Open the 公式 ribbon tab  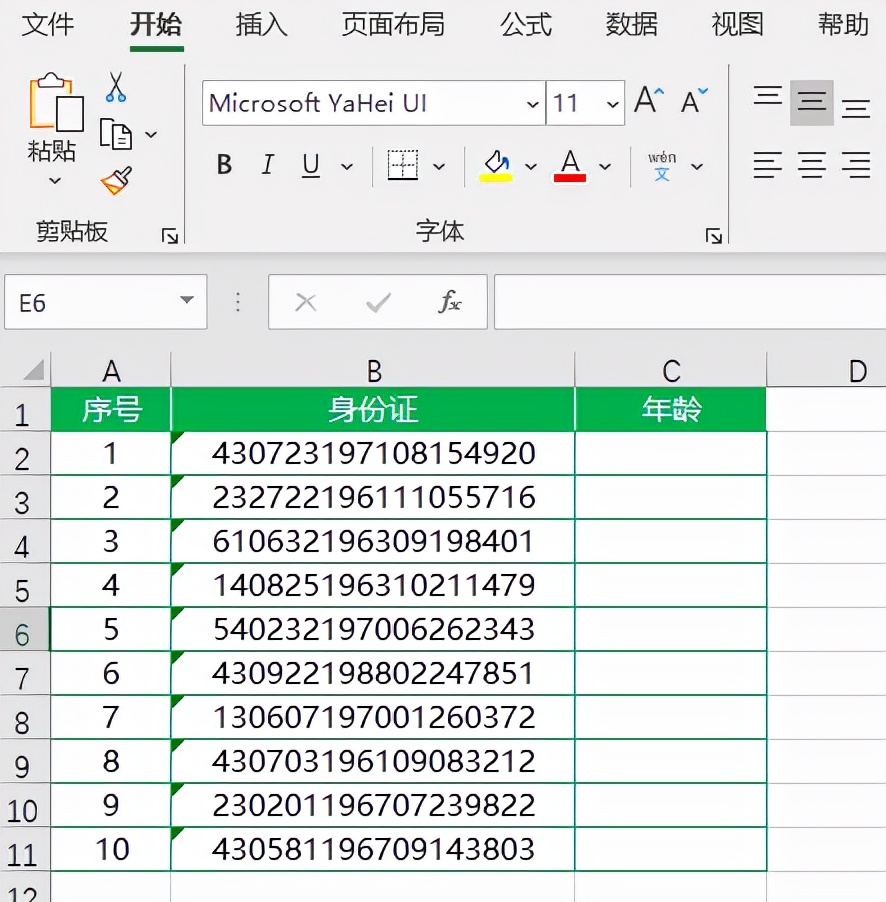(526, 24)
